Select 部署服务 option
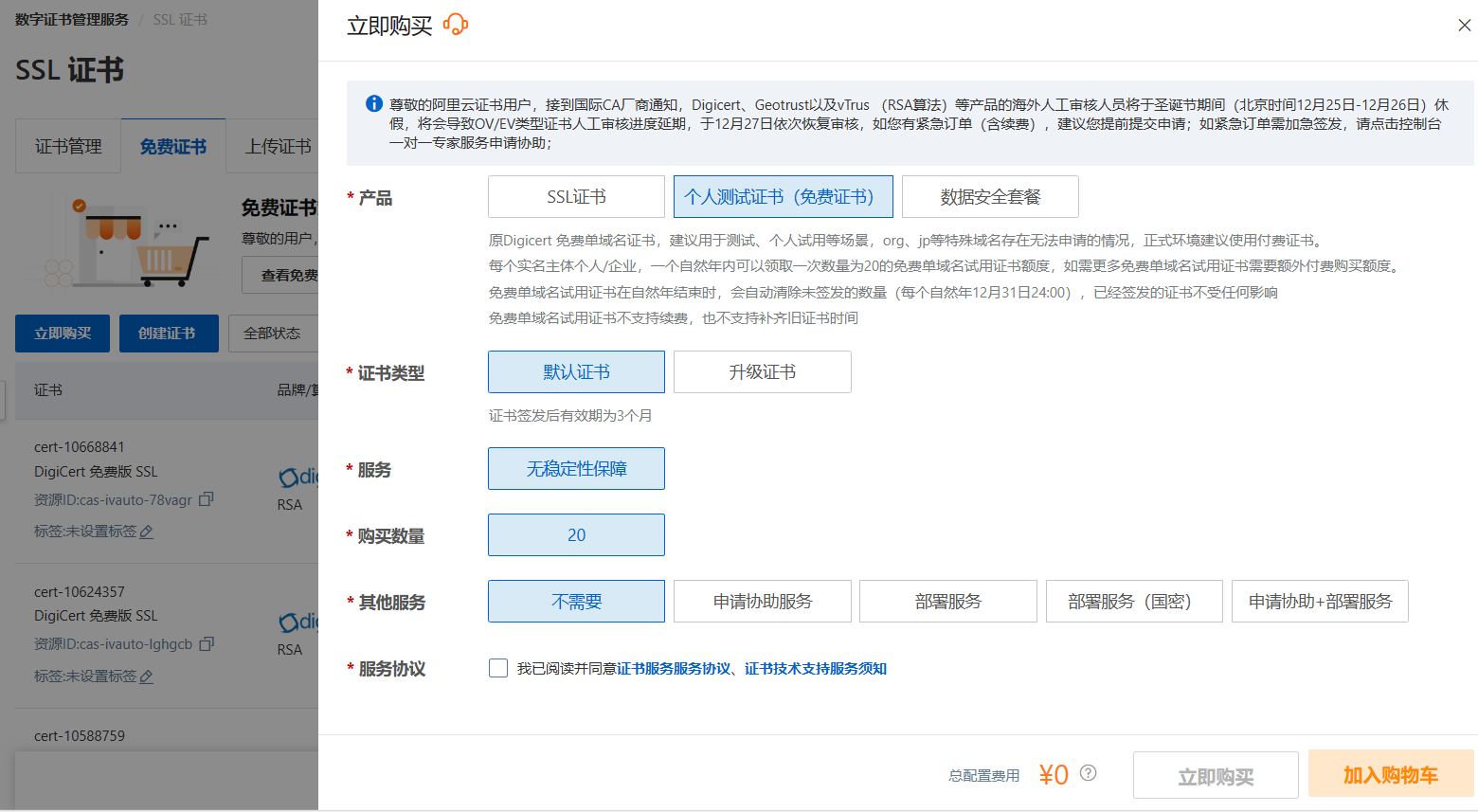 tap(948, 601)
